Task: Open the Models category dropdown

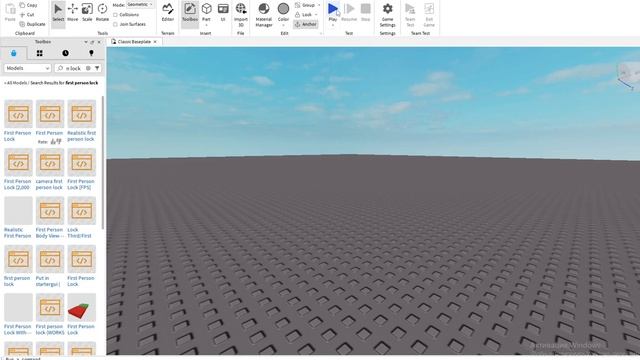Action: pos(27,68)
